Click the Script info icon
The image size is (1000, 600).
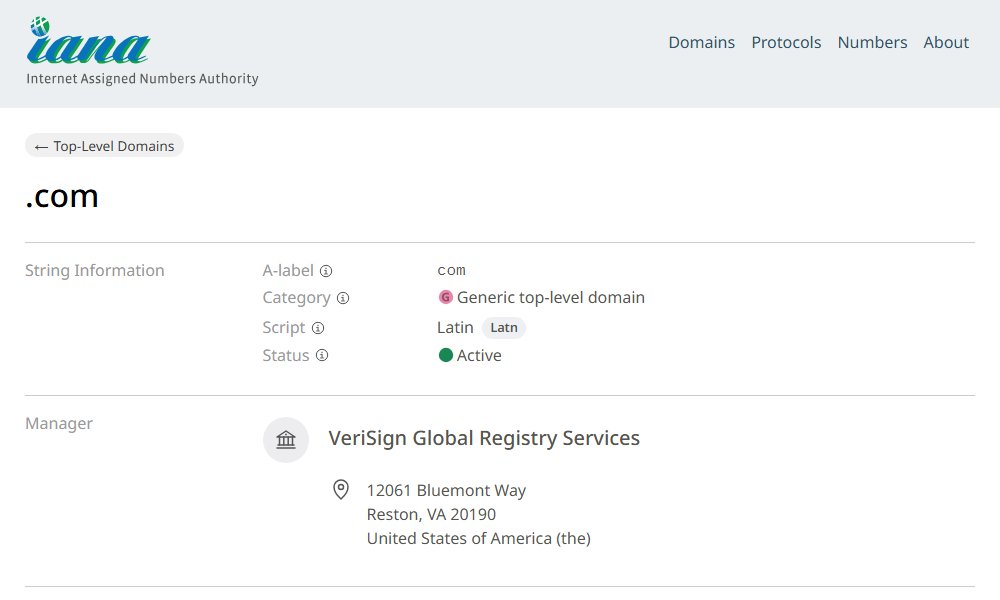click(318, 328)
